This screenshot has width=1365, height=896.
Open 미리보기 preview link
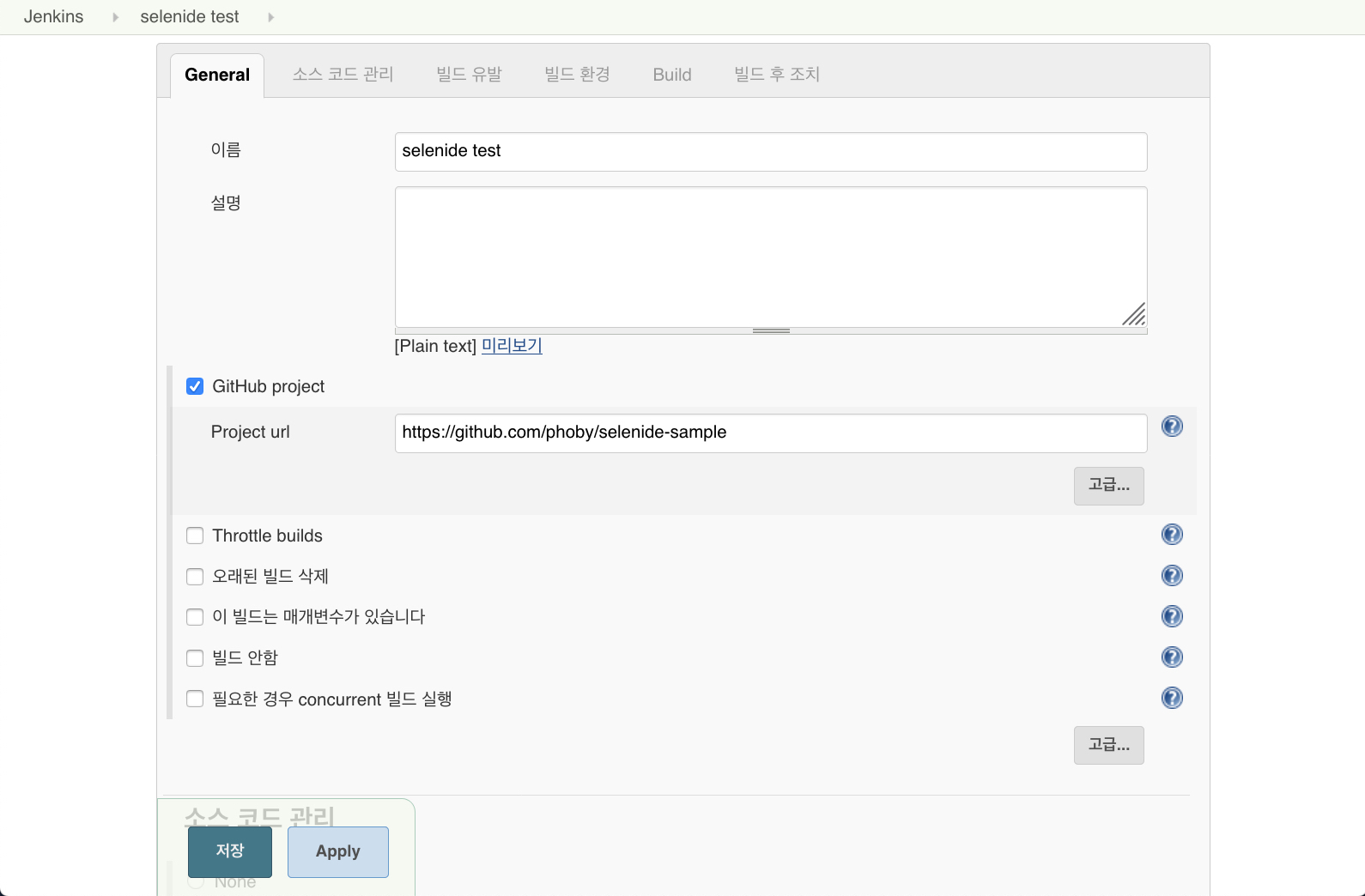coord(512,346)
